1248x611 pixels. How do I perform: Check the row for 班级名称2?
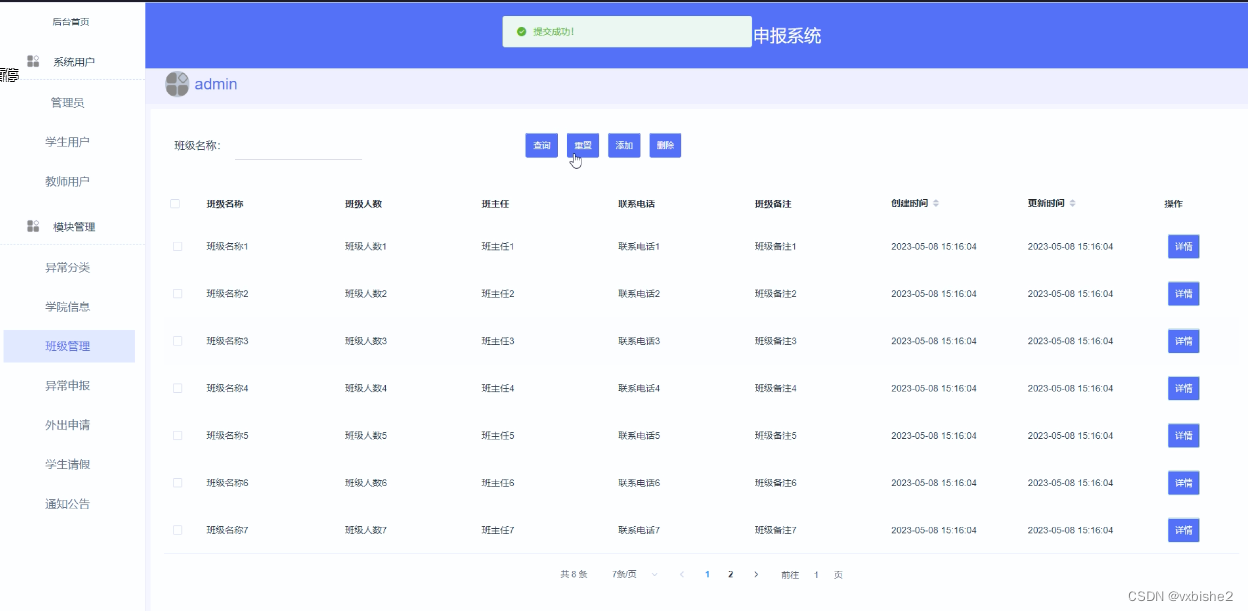pyautogui.click(x=178, y=294)
